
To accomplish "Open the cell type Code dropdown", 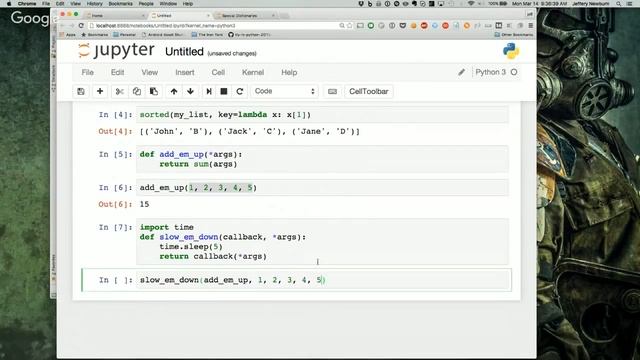I will coord(284,91).
